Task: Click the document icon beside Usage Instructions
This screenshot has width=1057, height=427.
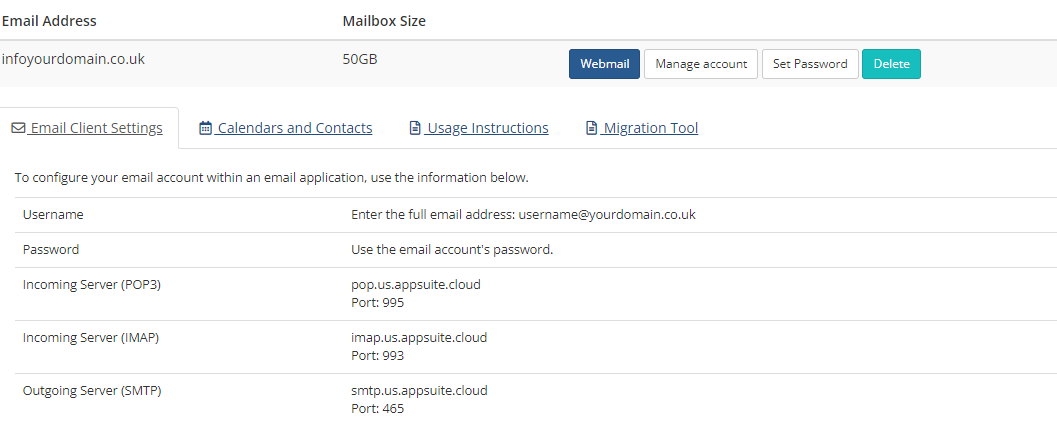Action: pyautogui.click(x=415, y=128)
